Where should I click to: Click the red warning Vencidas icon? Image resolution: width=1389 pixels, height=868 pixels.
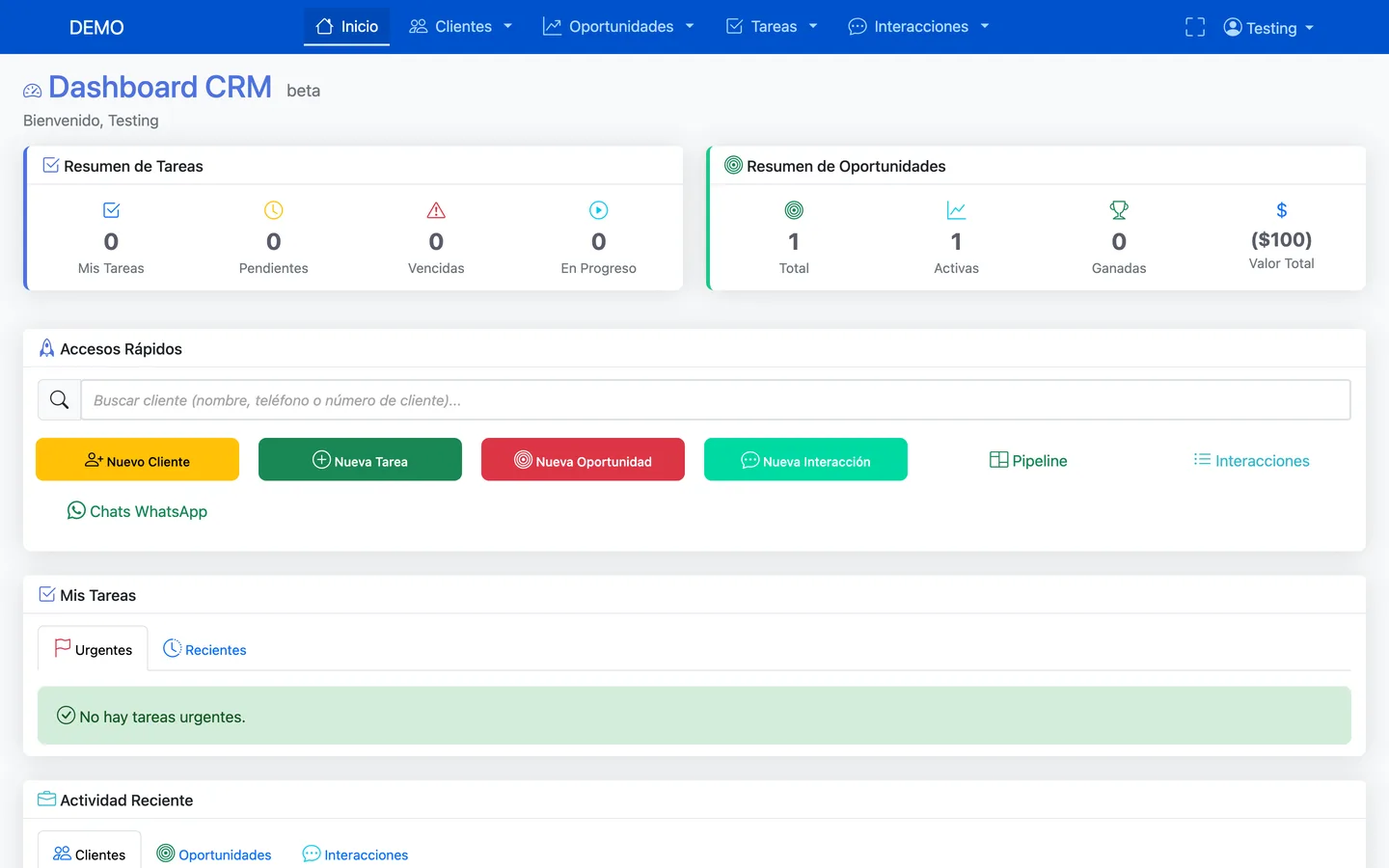(436, 210)
